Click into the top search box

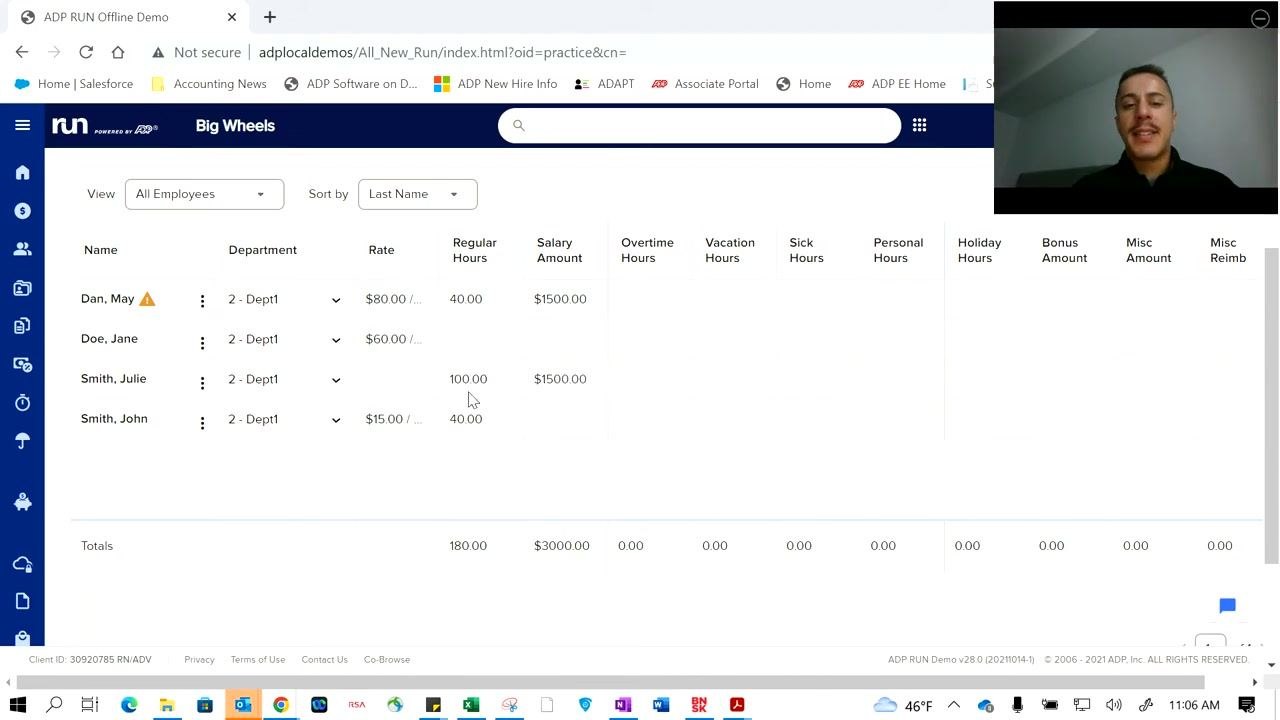point(699,125)
